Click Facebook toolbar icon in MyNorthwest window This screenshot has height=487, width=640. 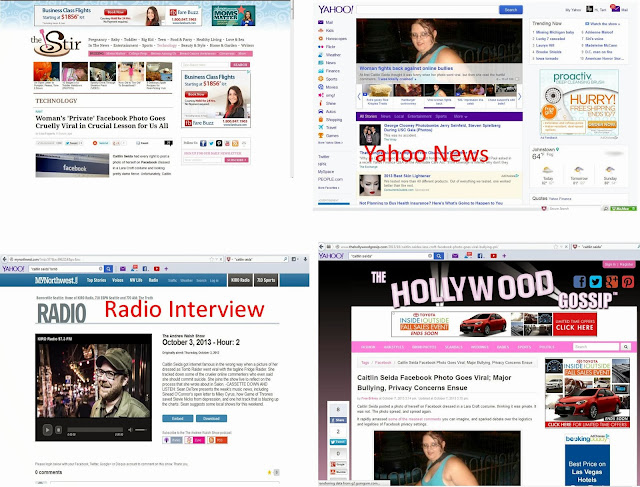[x=145, y=269]
